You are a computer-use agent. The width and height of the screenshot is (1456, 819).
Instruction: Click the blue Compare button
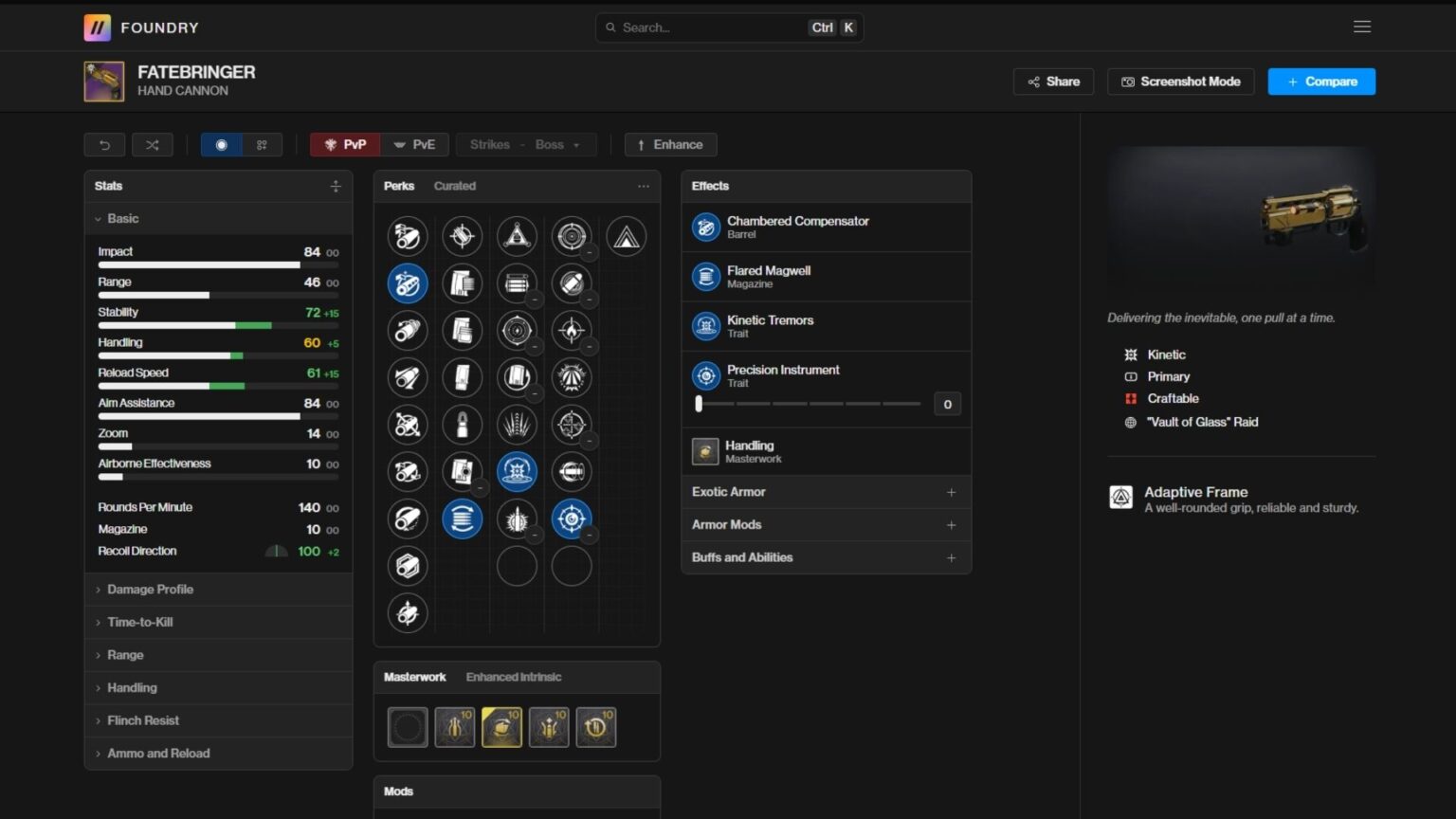1320,82
